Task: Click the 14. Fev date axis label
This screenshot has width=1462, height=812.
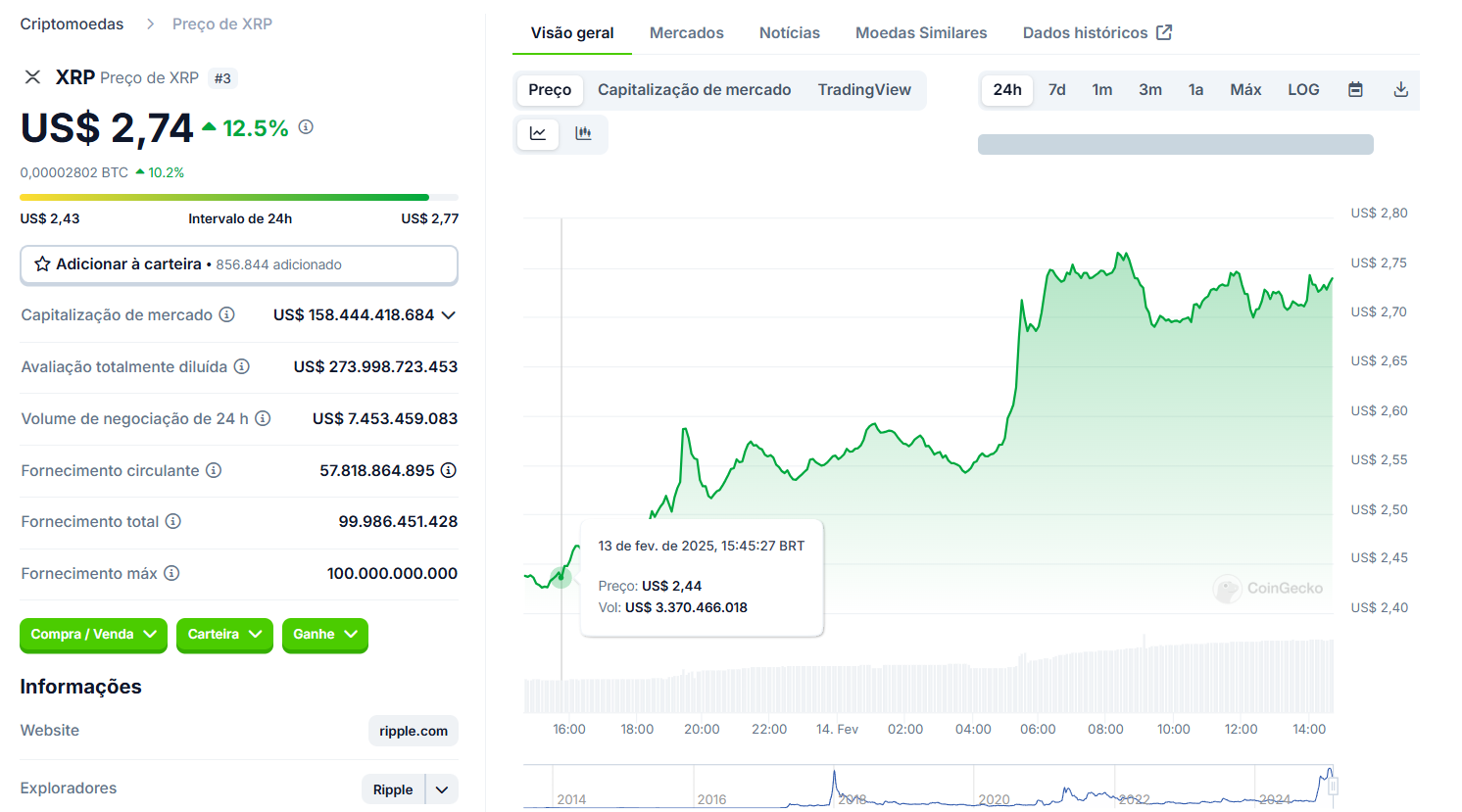Action: coord(837,729)
